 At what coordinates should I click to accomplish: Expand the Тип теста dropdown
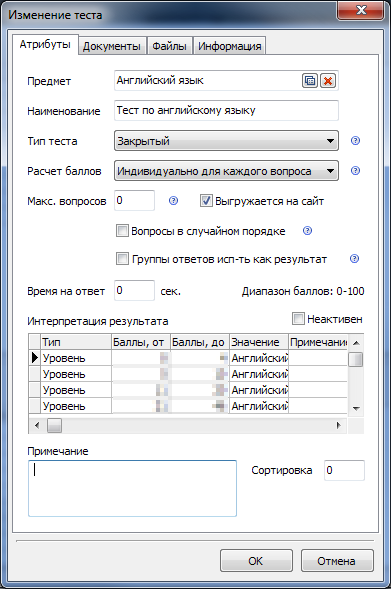point(226,140)
